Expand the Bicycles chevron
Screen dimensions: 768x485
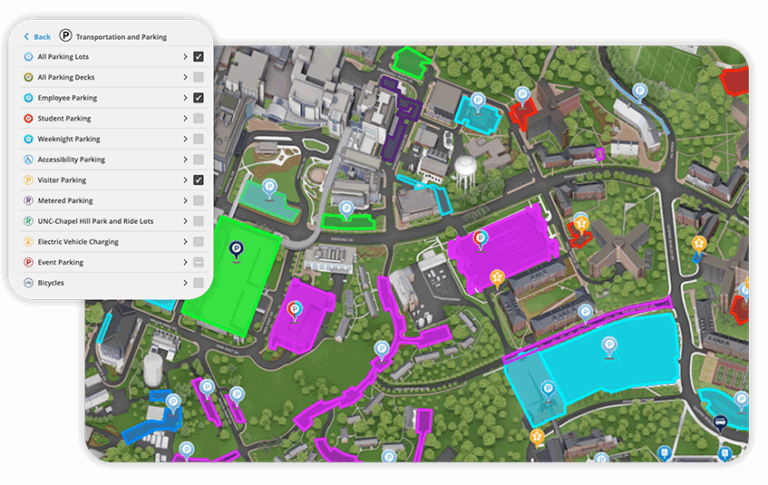[x=185, y=283]
